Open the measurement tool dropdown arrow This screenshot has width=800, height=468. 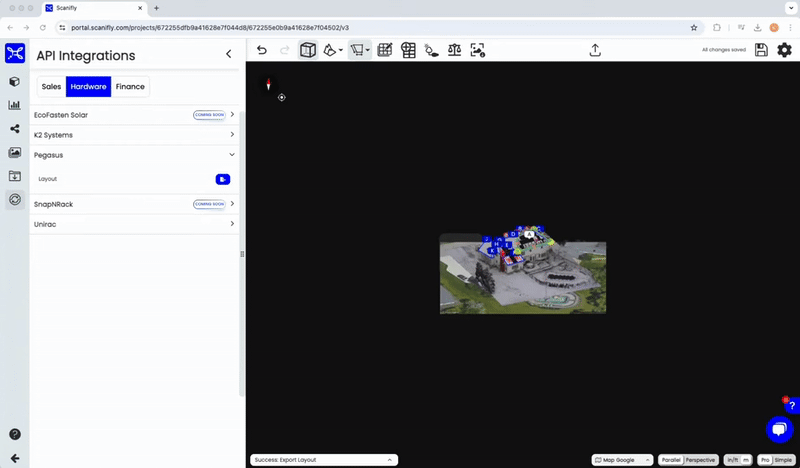[x=368, y=51]
